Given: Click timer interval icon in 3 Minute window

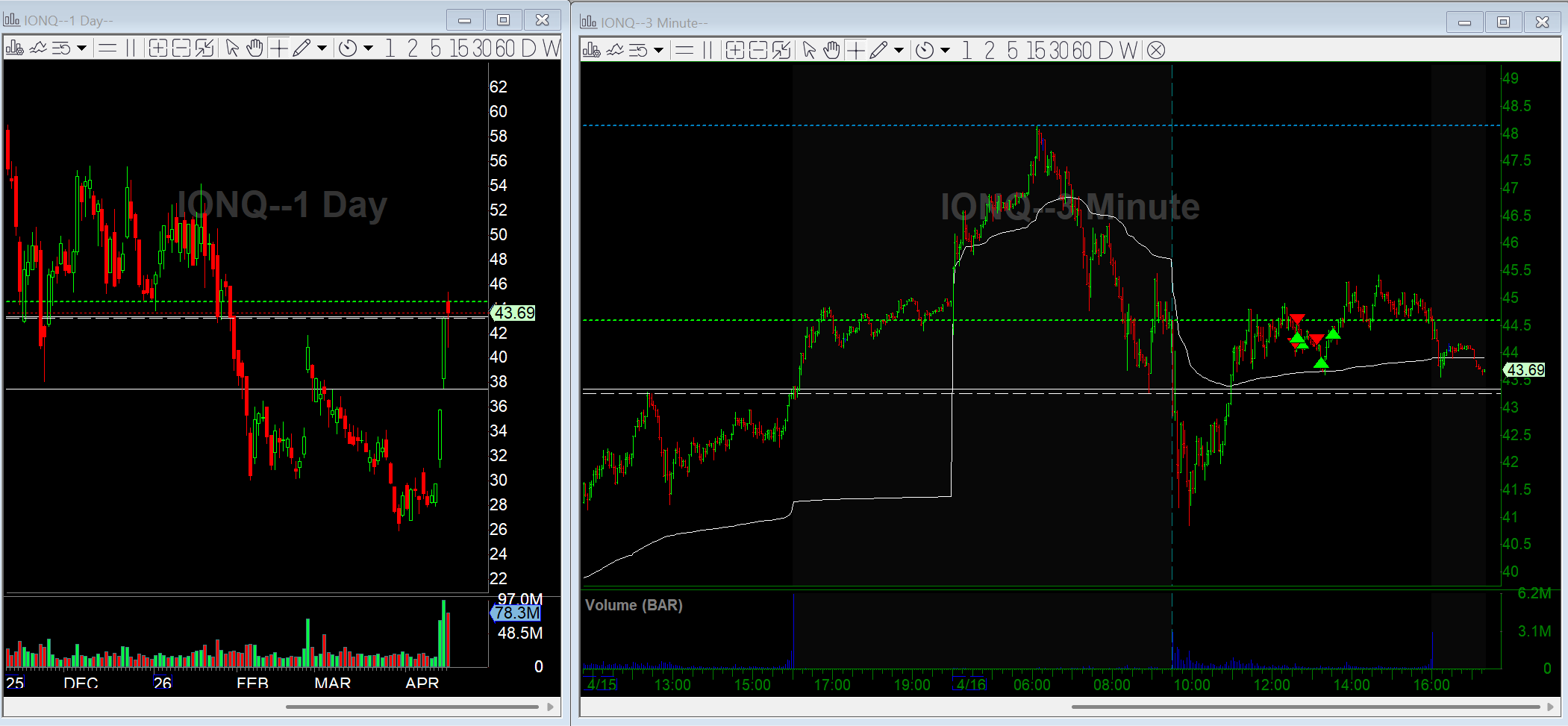Looking at the screenshot, I should (925, 50).
